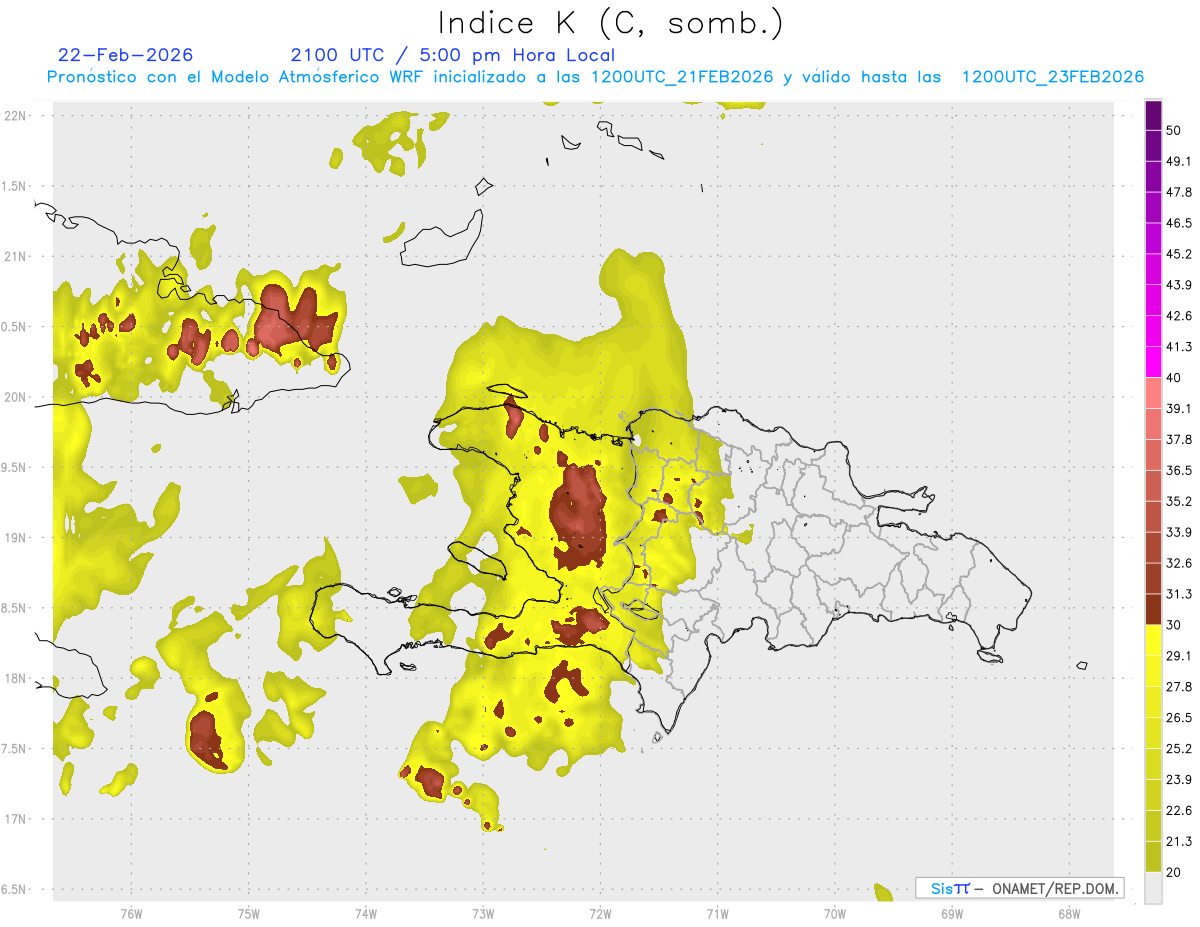Pick the magenta swatch between 40 and 41.3
Image resolution: width=1200 pixels, height=927 pixels.
1153,363
